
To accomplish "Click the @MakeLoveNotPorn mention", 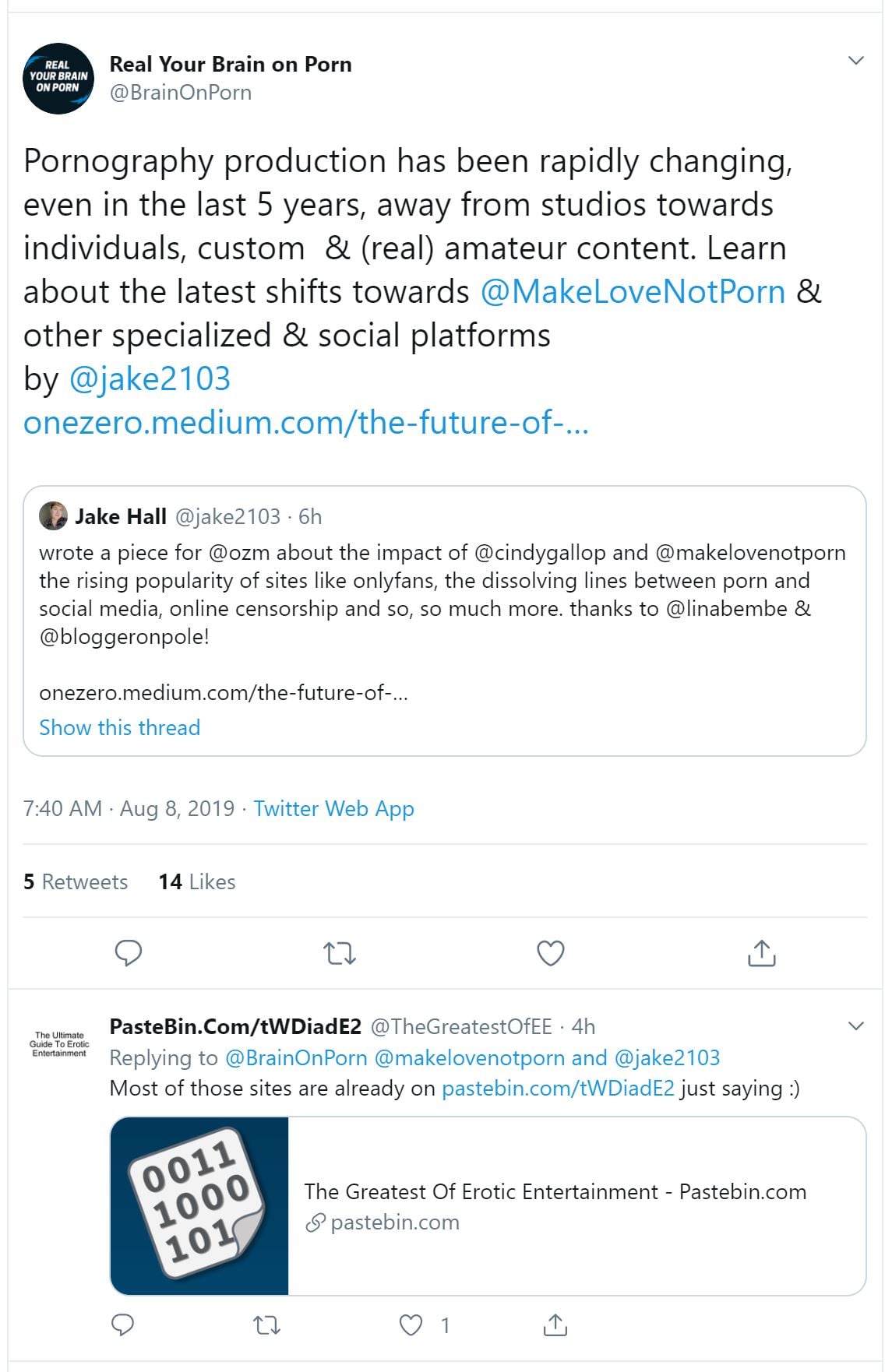I will click(x=633, y=291).
